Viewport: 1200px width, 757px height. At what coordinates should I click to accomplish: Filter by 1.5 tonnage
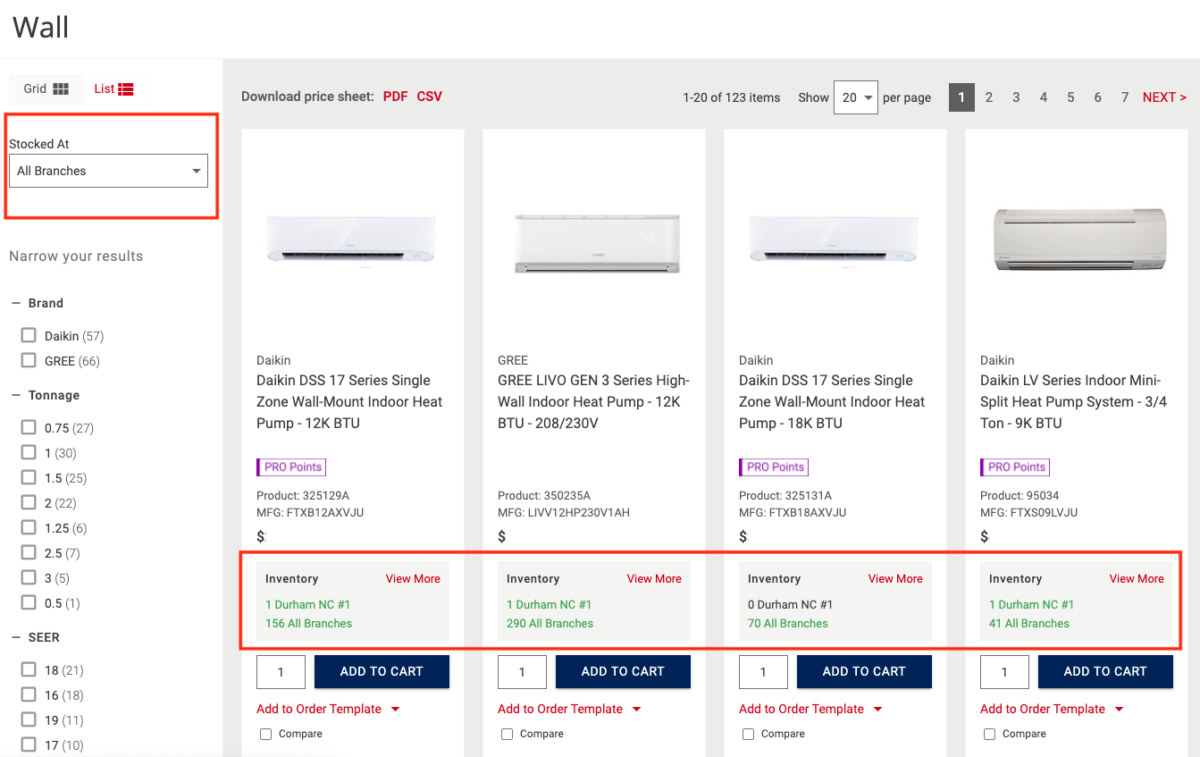coord(27,478)
